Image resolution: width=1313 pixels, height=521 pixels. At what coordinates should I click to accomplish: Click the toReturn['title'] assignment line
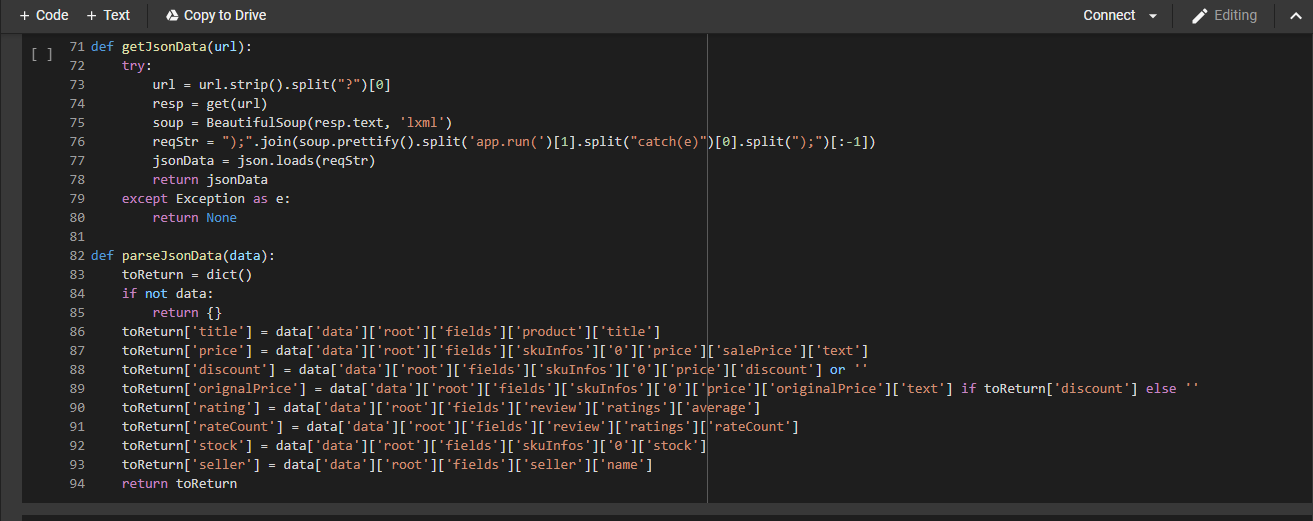[390, 332]
